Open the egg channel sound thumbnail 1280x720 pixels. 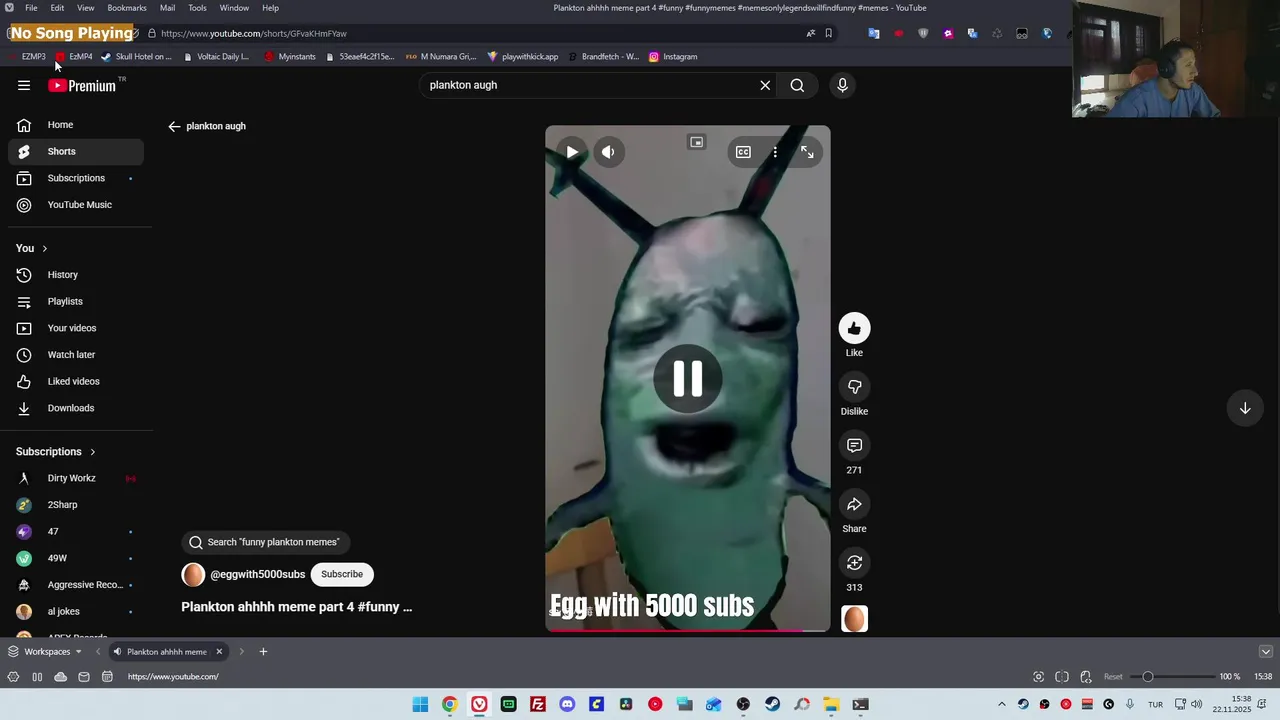click(854, 619)
